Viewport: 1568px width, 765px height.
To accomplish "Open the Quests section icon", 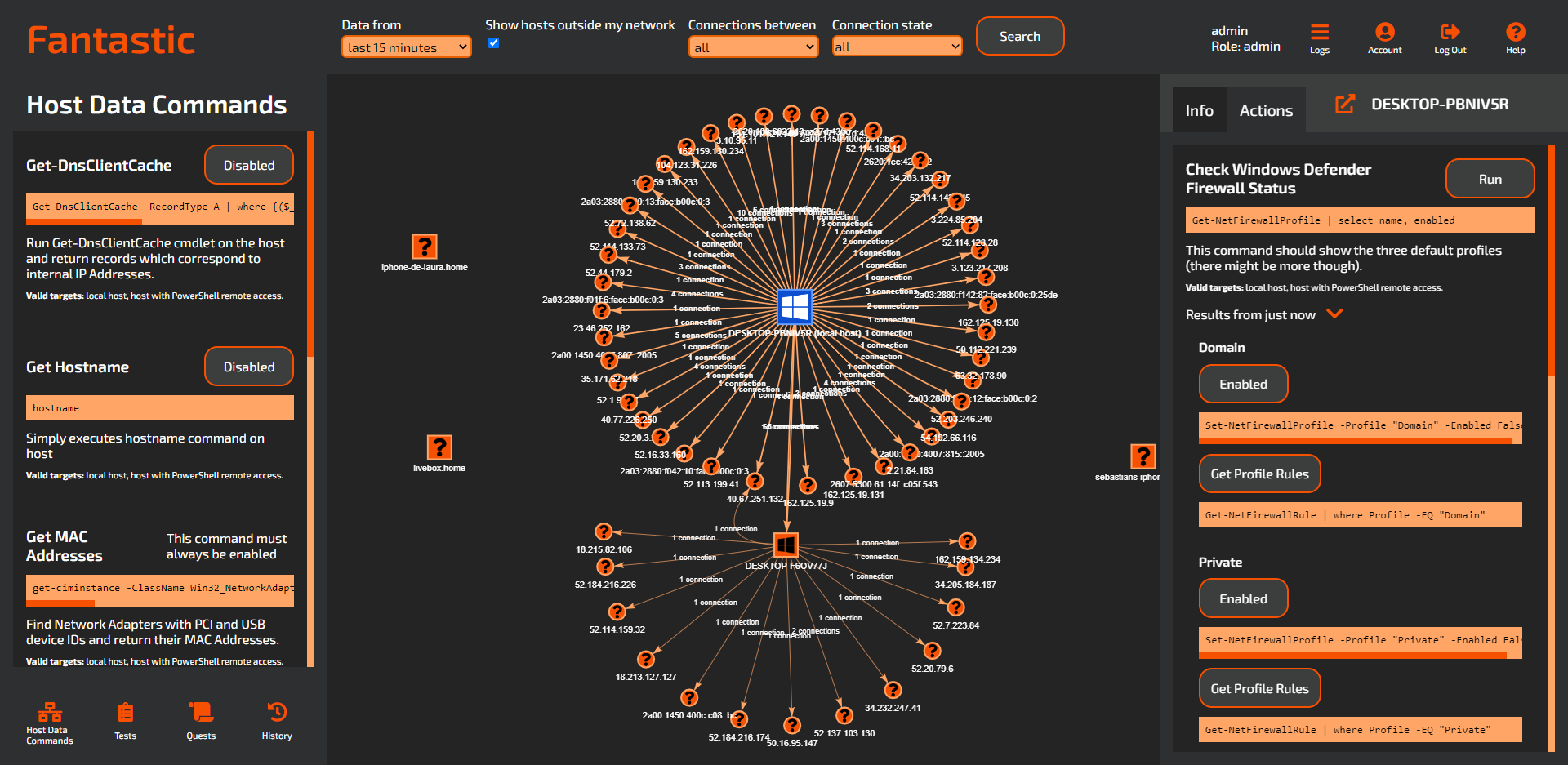I will pyautogui.click(x=201, y=722).
